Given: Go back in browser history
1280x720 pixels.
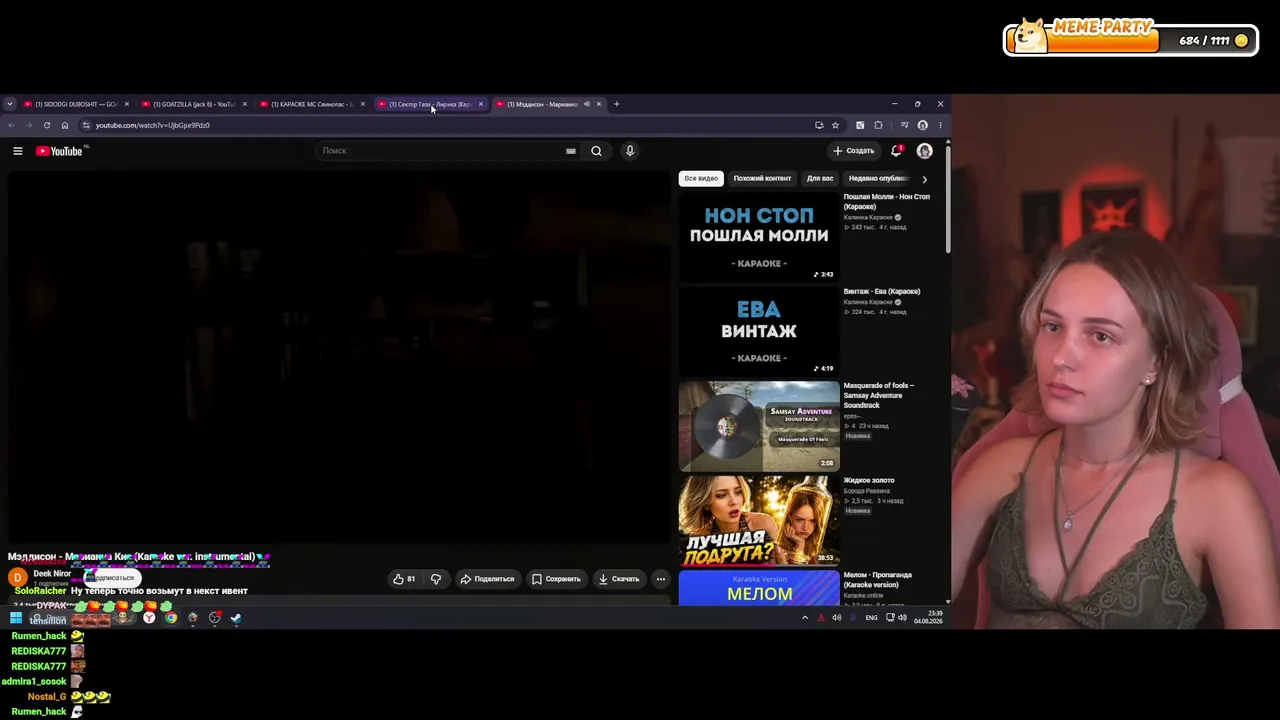Looking at the screenshot, I should [11, 125].
